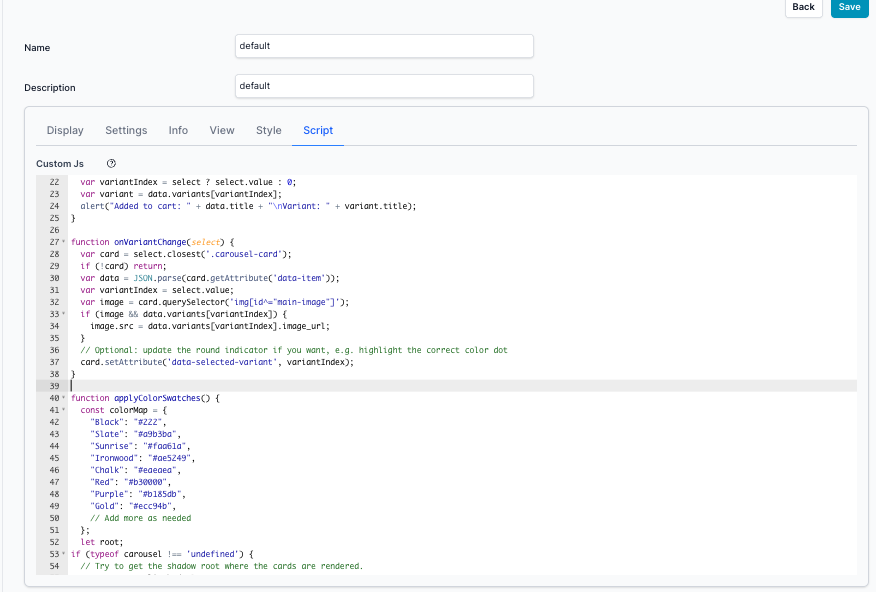Click the "Try to get the shadow root" comment

pos(222,566)
